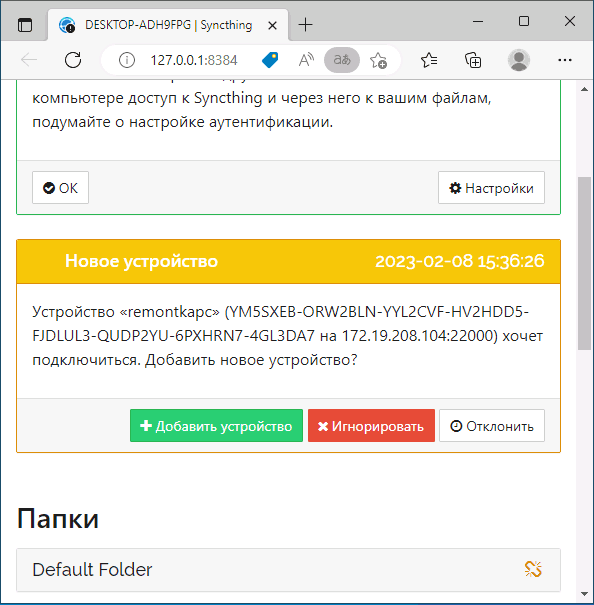Reload the current page
This screenshot has height=605, width=594.
click(73, 60)
